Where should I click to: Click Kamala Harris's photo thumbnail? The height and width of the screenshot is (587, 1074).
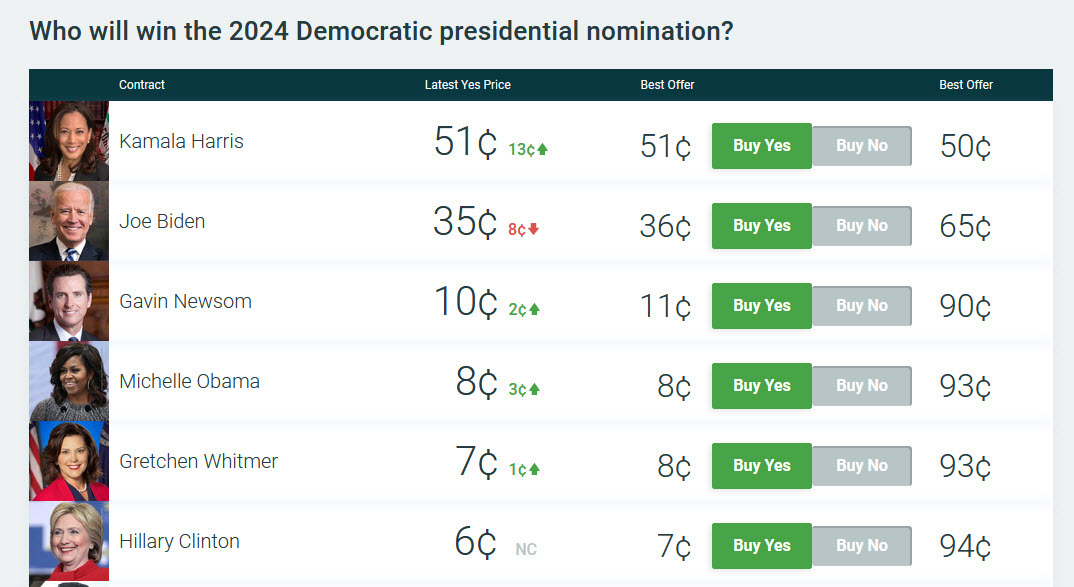(69, 141)
